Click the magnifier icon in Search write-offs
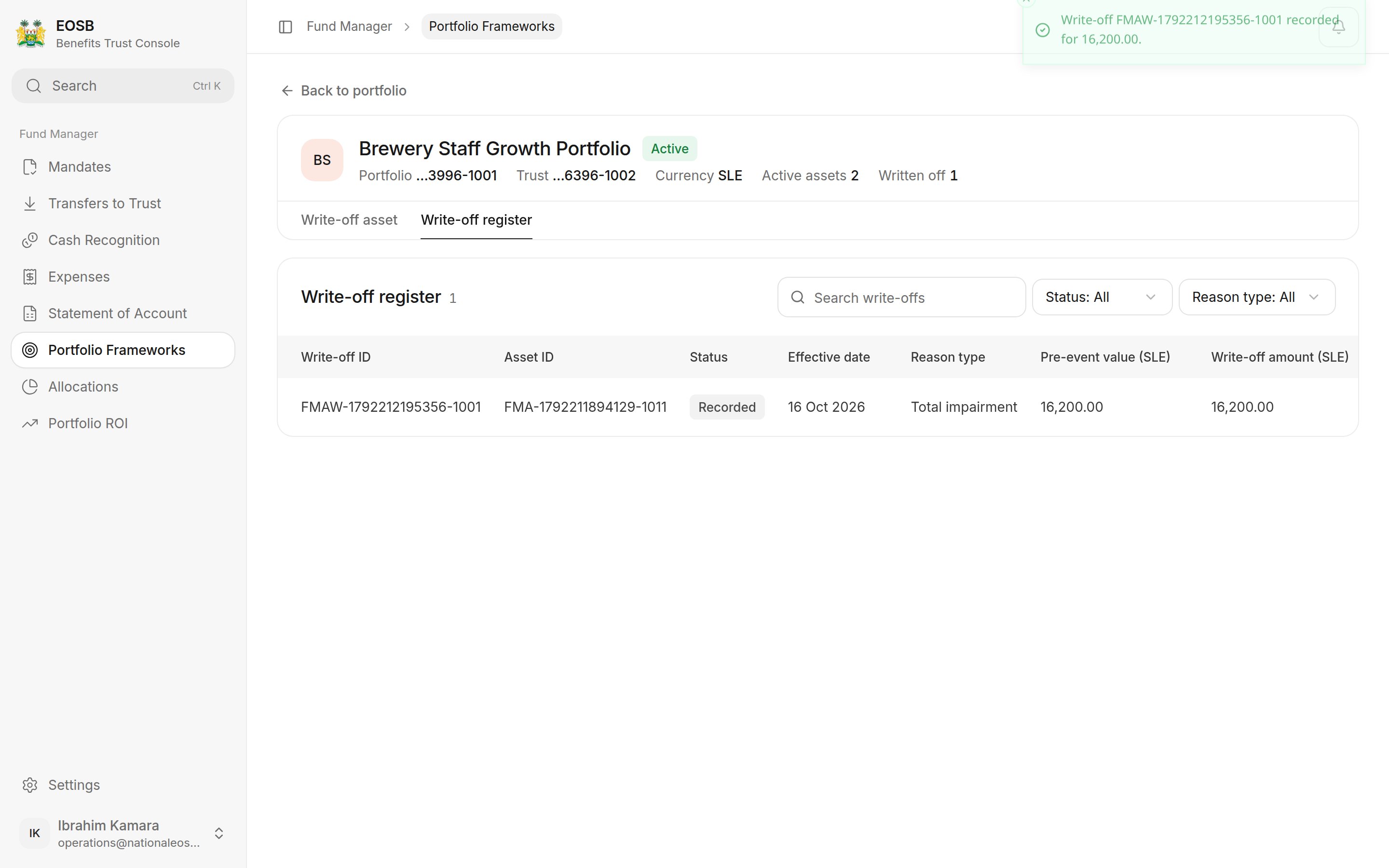Image resolution: width=1389 pixels, height=868 pixels. click(x=798, y=298)
